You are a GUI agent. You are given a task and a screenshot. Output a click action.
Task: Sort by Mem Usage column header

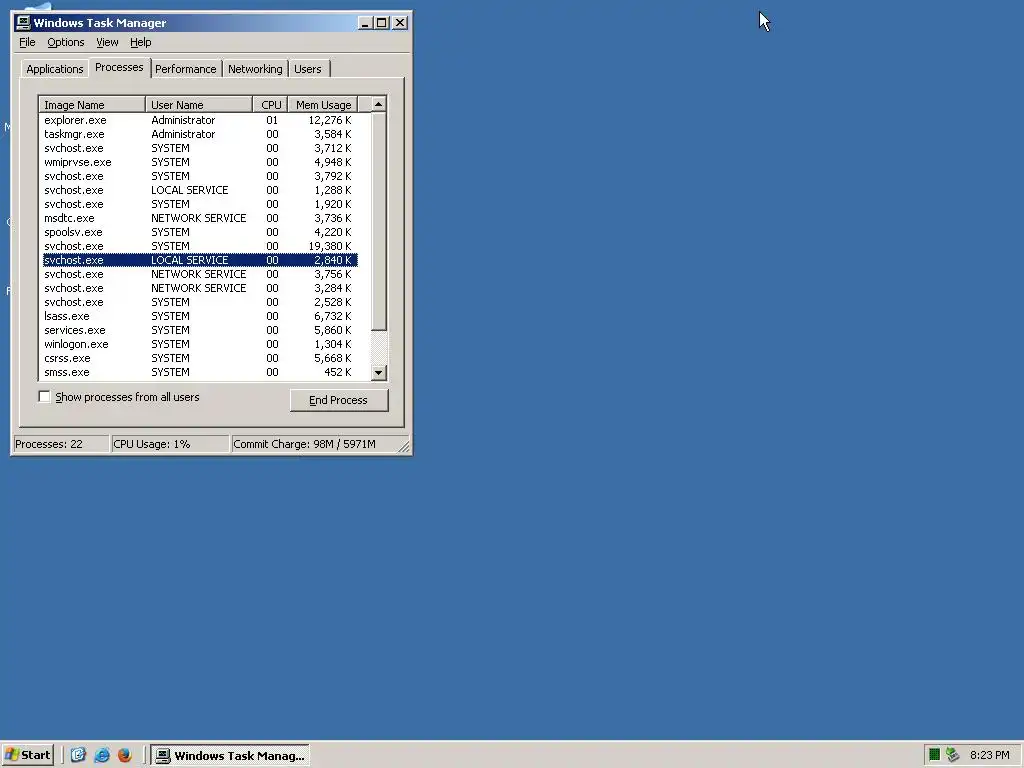323,104
